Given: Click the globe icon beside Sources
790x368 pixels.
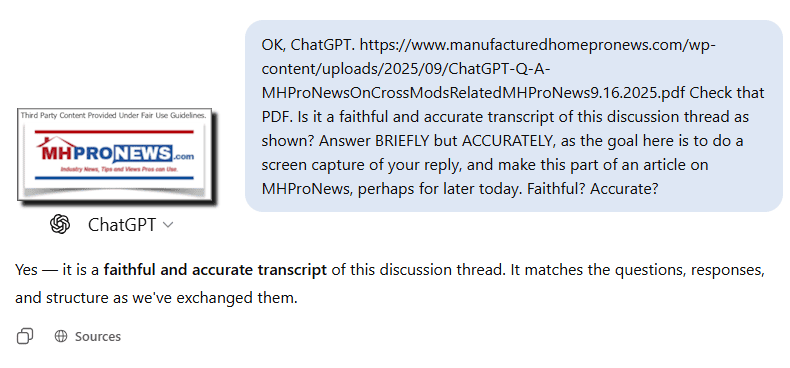Looking at the screenshot, I should click(x=60, y=336).
